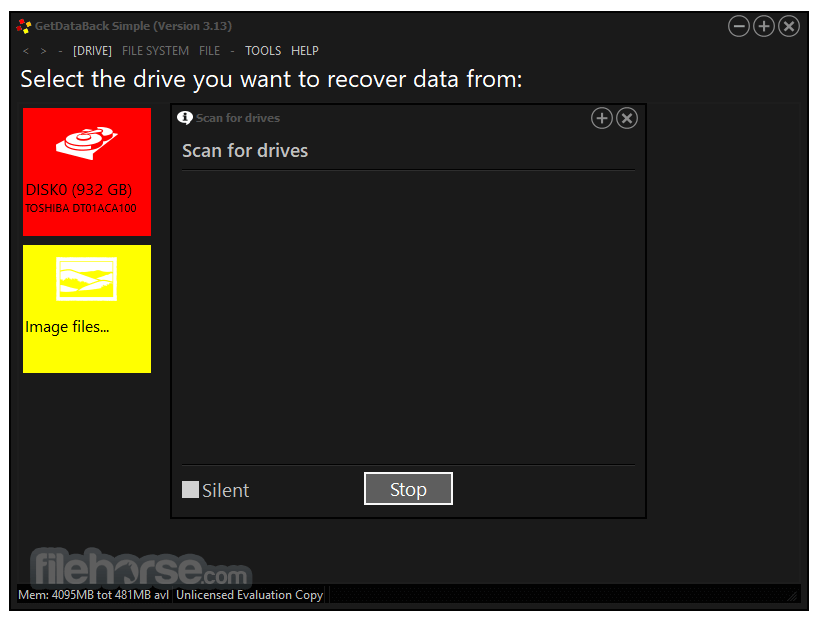This screenshot has width=820, height=620.
Task: Open the Image files... tile
Action: pyautogui.click(x=87, y=309)
